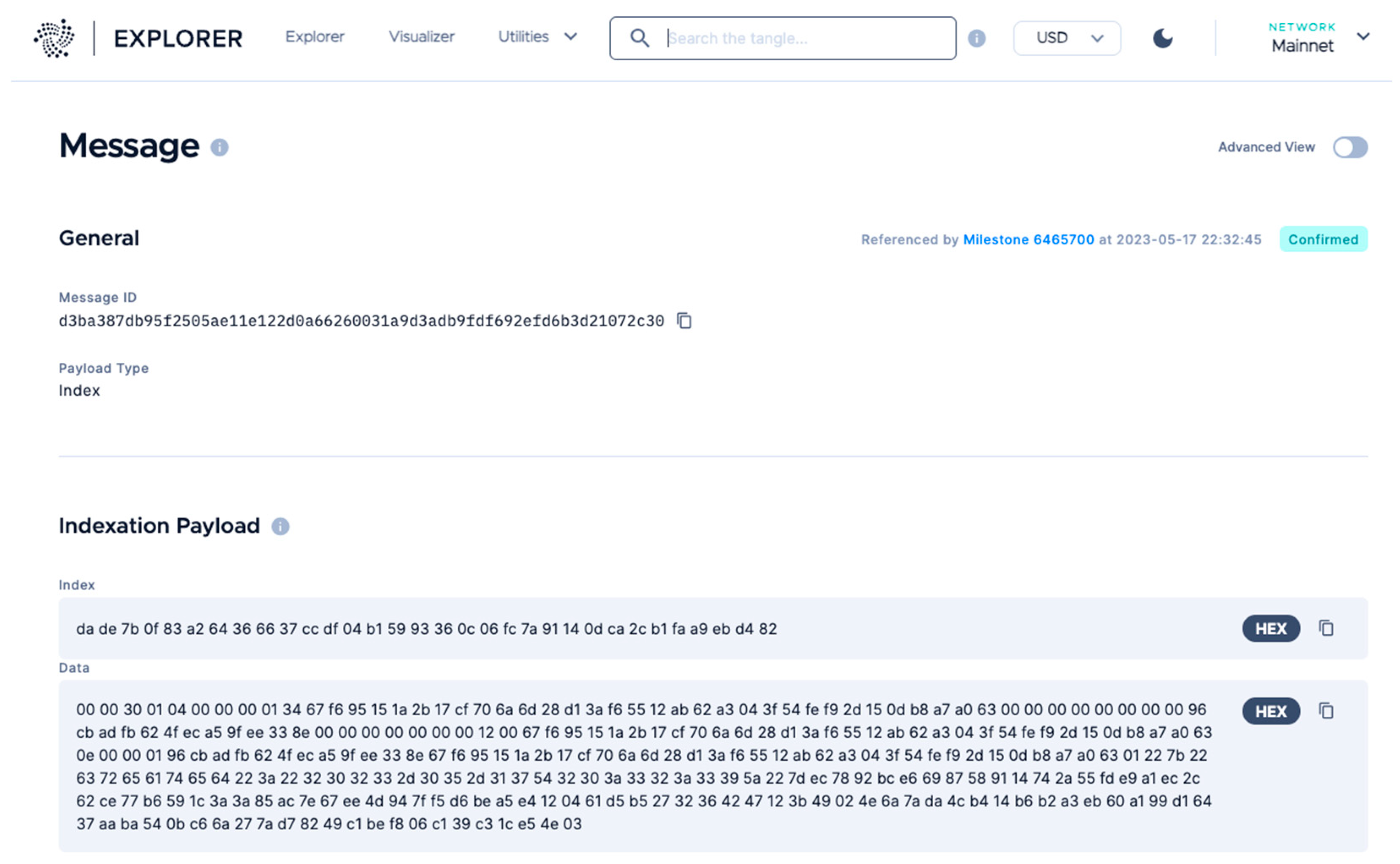Click the Confirmed status badge
This screenshot has height=864, width=1400.
pyautogui.click(x=1323, y=239)
